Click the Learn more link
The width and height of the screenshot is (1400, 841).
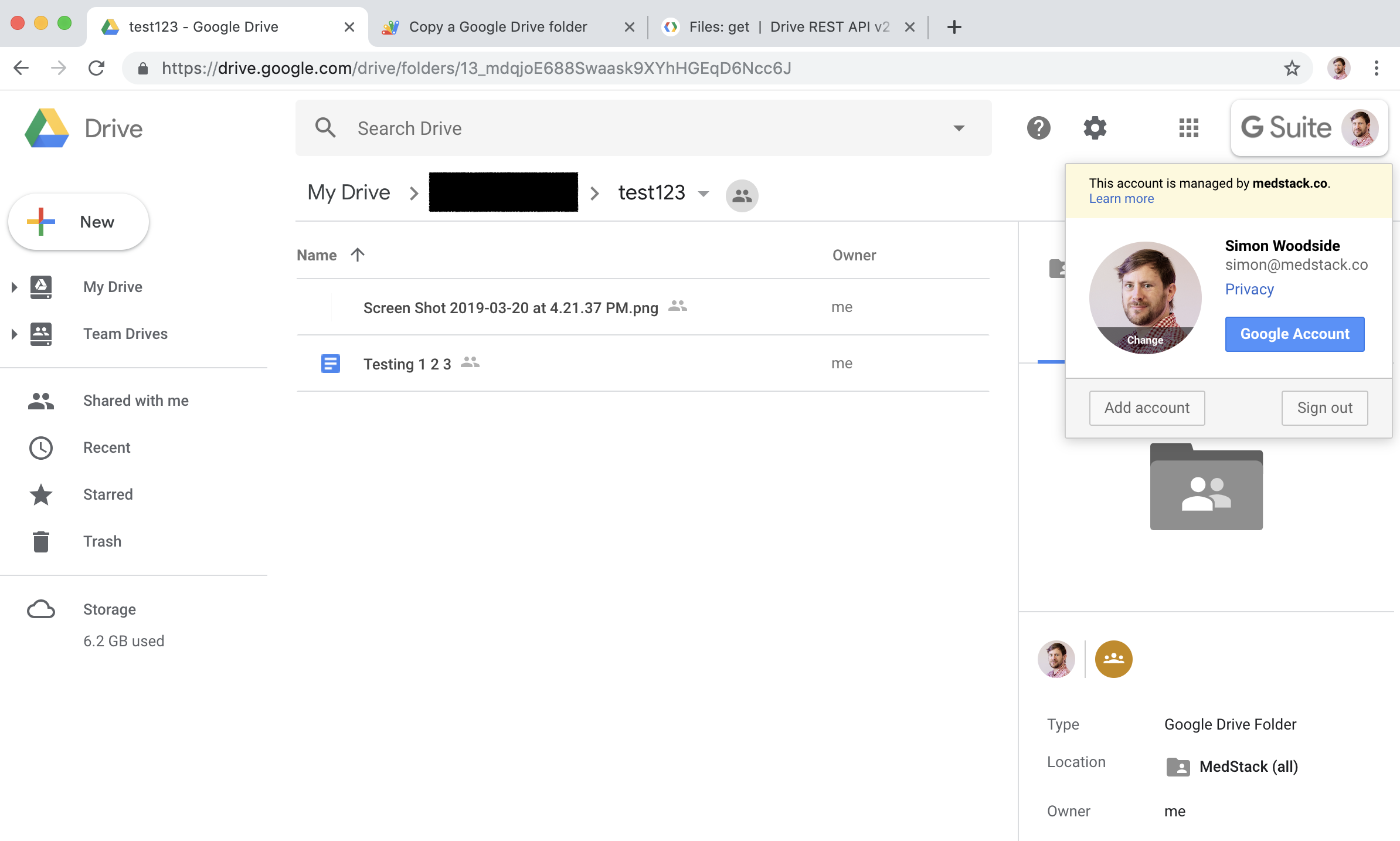(x=1122, y=198)
